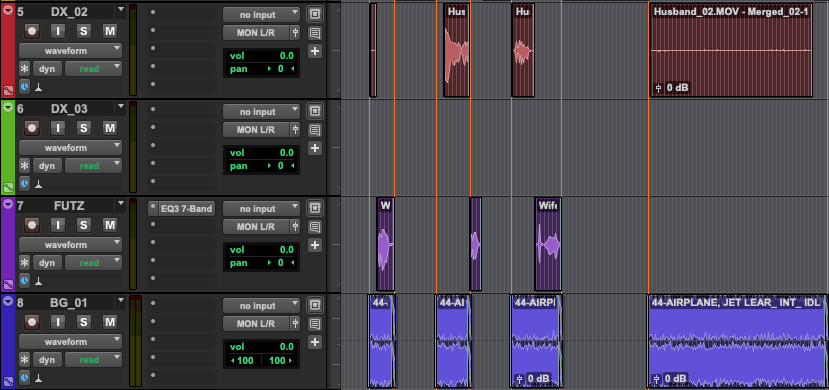Click the freeze snowflake icon on BG_01
Viewport: 829px width, 390px height.
tap(24, 360)
